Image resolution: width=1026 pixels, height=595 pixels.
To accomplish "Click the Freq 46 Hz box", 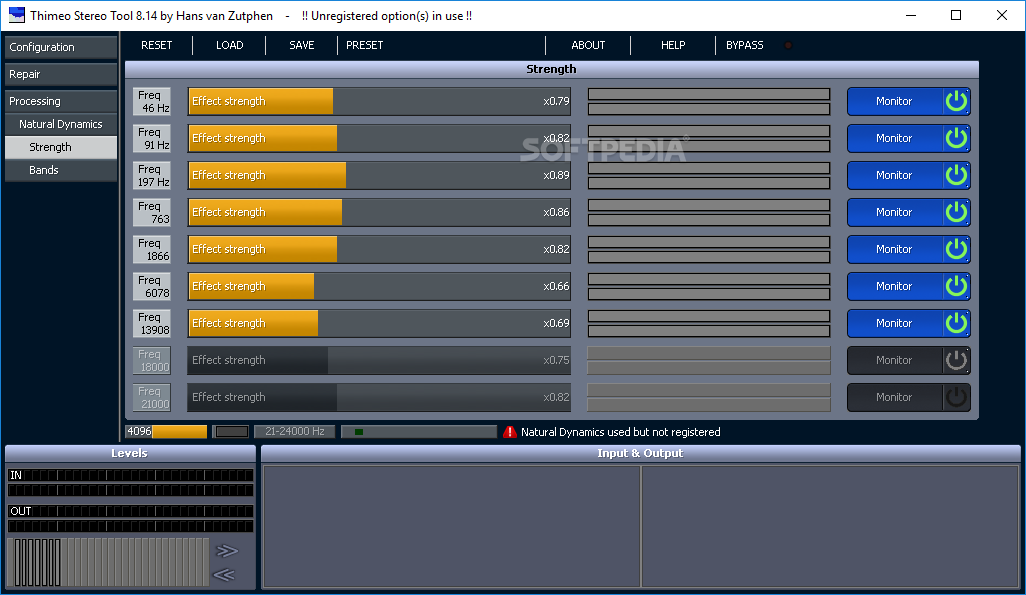I will 152,101.
